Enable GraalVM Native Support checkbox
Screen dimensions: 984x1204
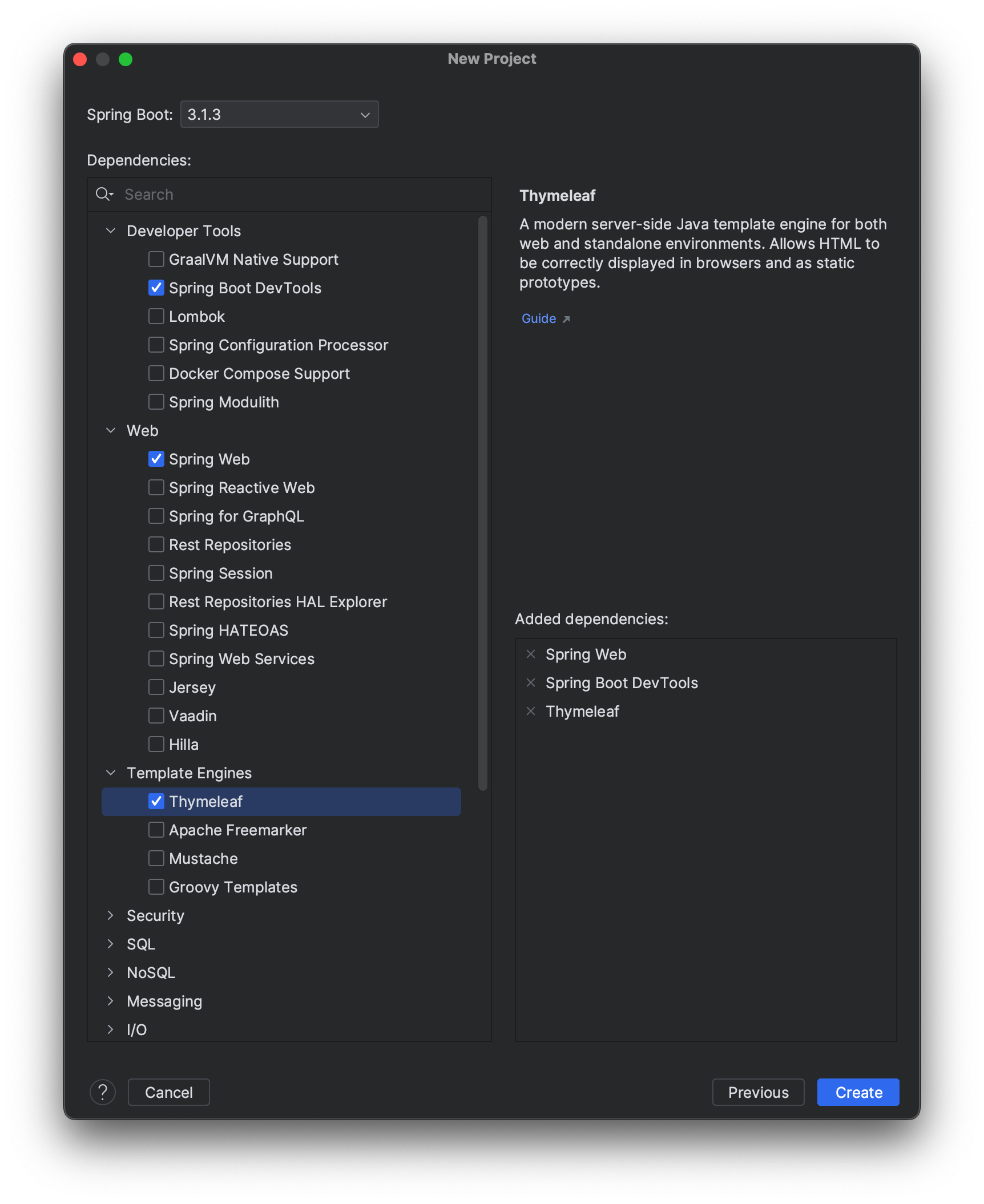click(x=156, y=259)
